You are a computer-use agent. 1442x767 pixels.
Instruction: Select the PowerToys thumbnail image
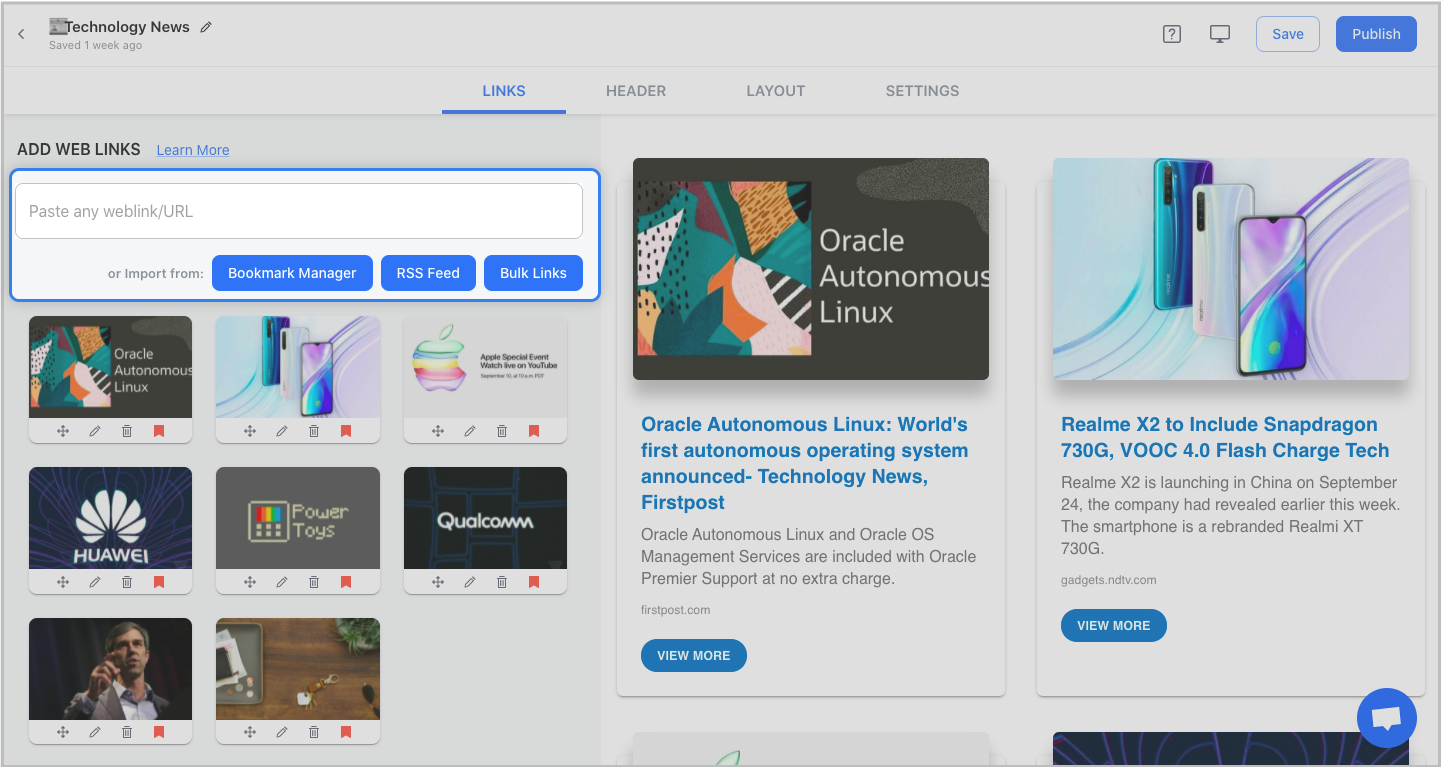click(298, 518)
